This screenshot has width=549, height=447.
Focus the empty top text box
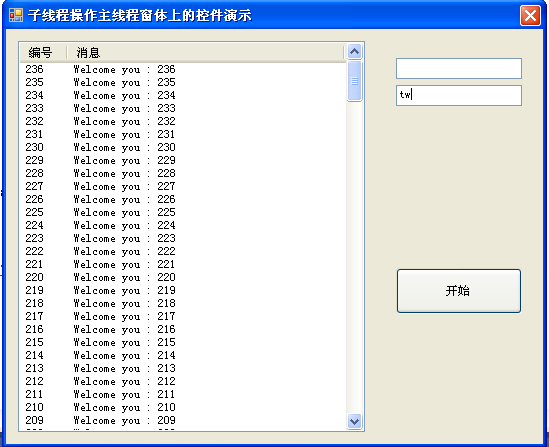pyautogui.click(x=459, y=68)
